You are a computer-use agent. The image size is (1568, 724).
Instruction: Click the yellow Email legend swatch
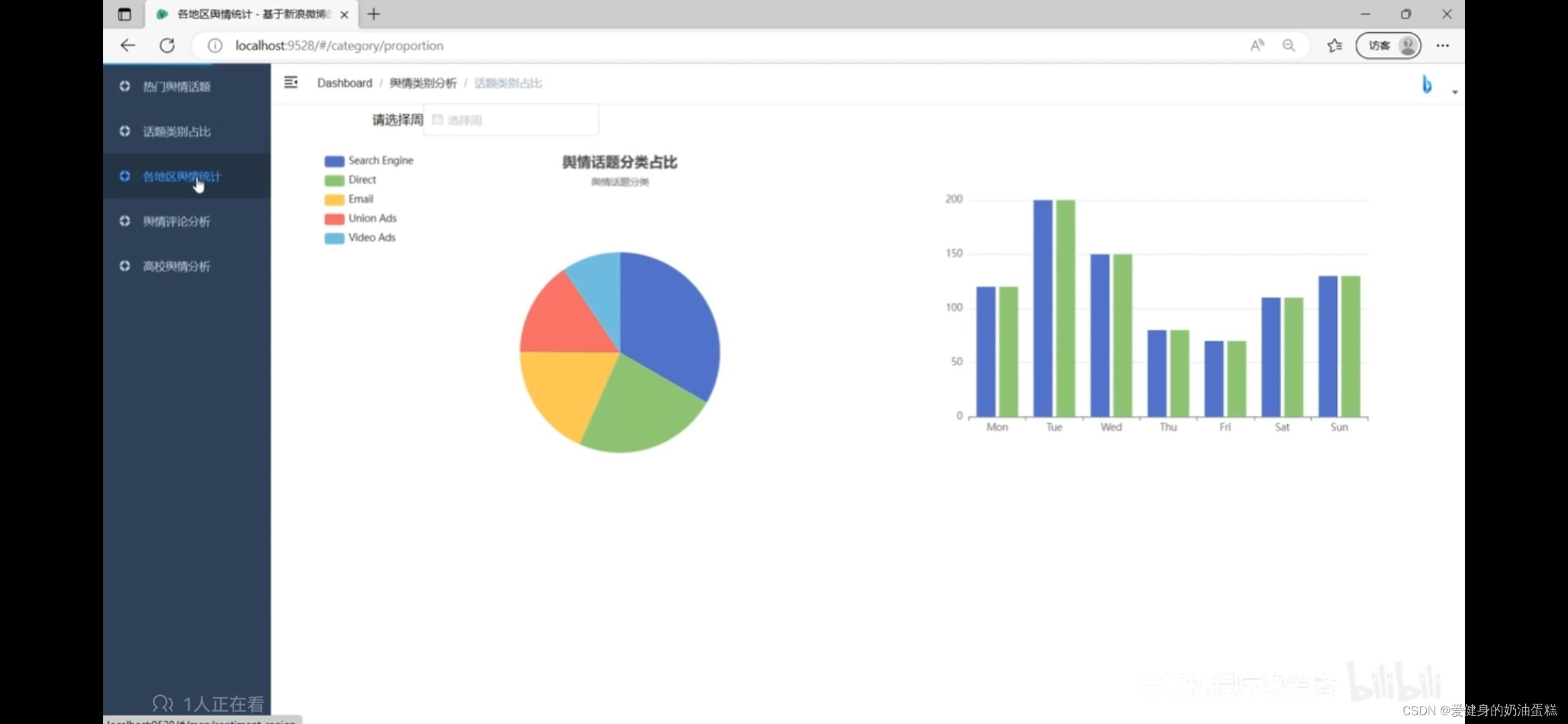tap(334, 200)
